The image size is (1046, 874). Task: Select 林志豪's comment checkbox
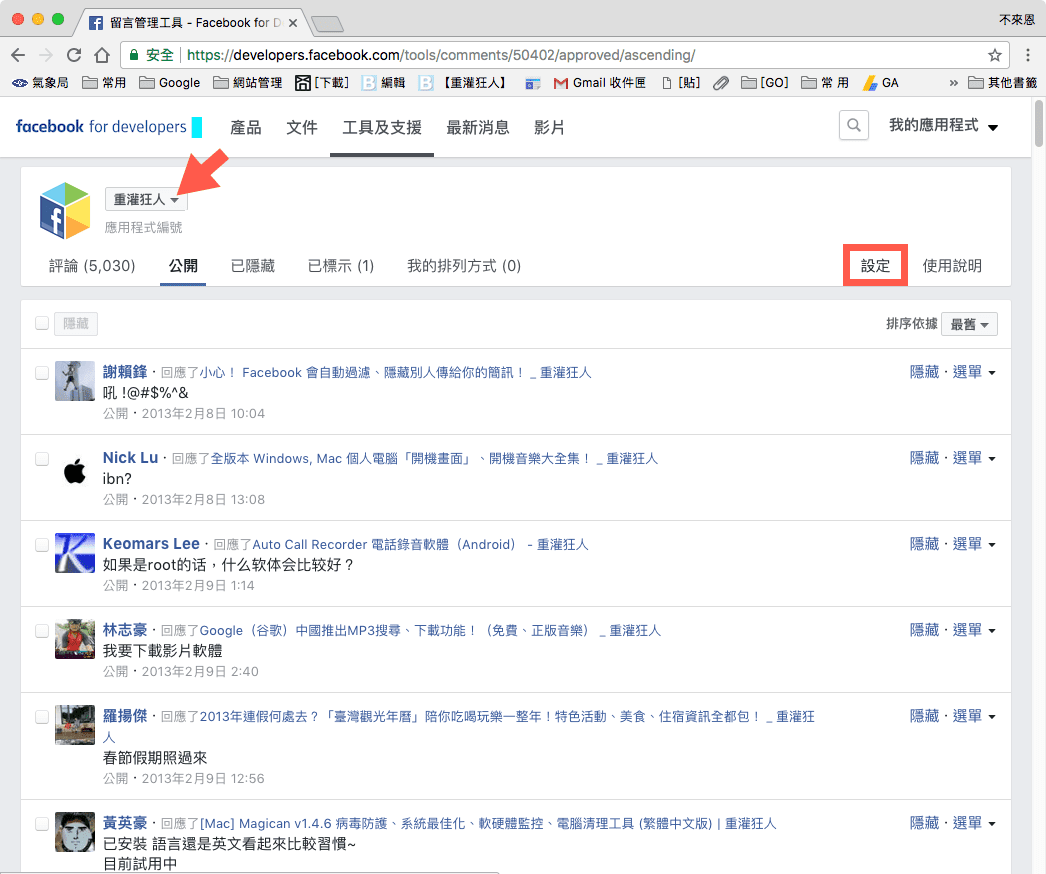(x=42, y=630)
